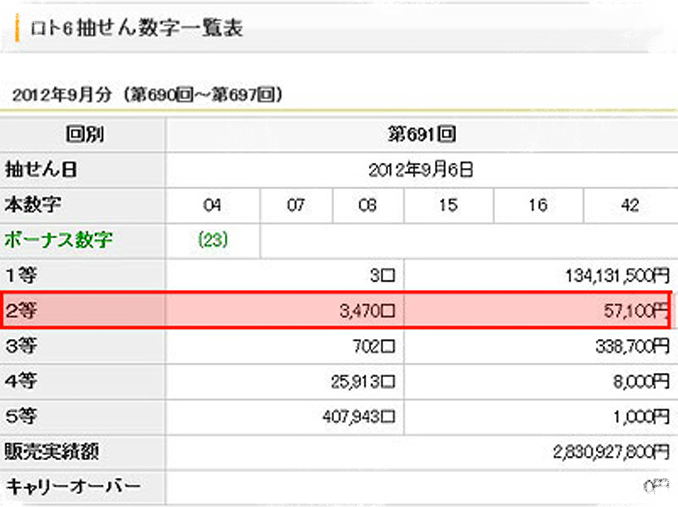Click bonus number (23)

coord(213,240)
